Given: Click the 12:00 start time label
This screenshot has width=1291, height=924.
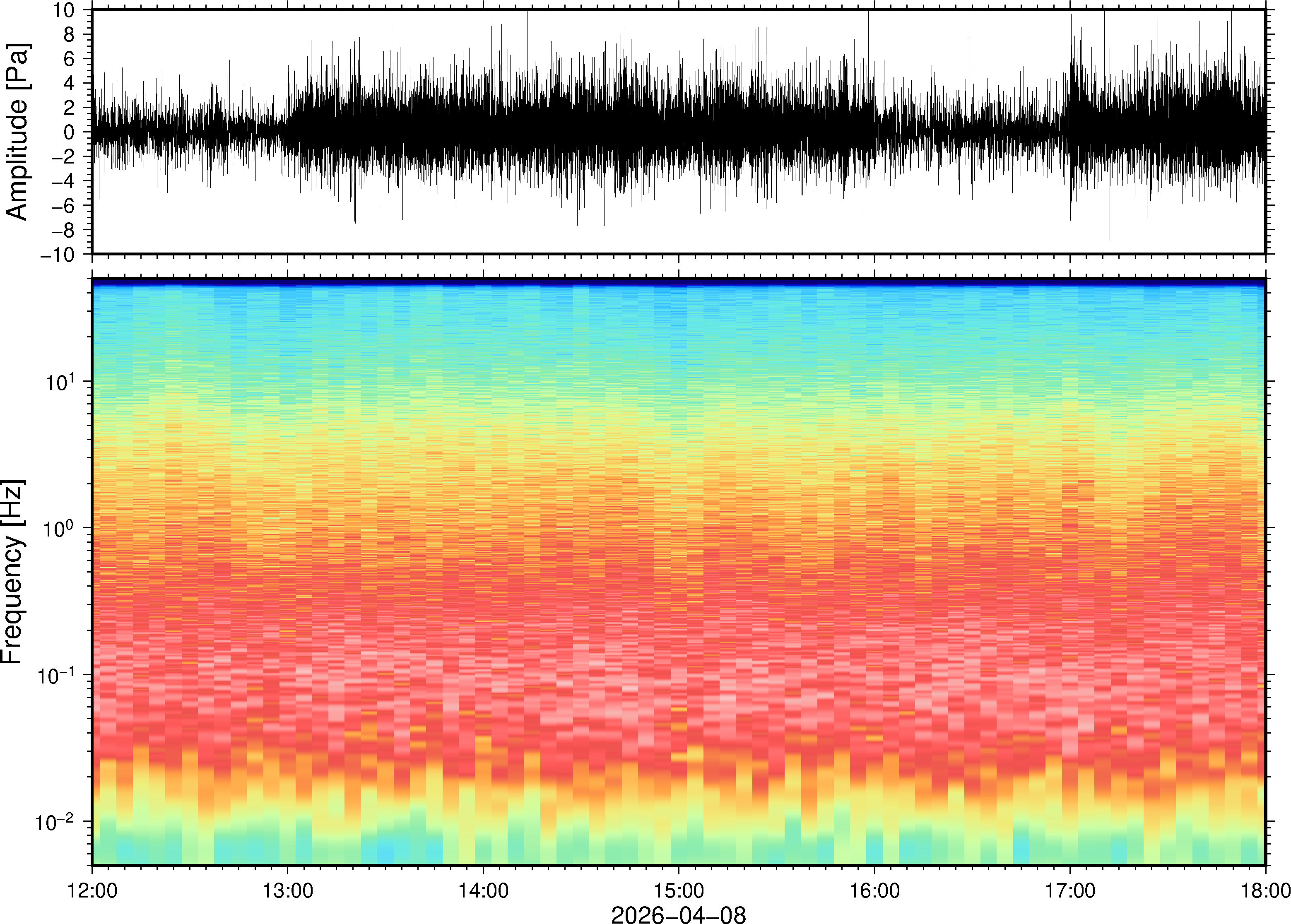Looking at the screenshot, I should pos(92,890).
